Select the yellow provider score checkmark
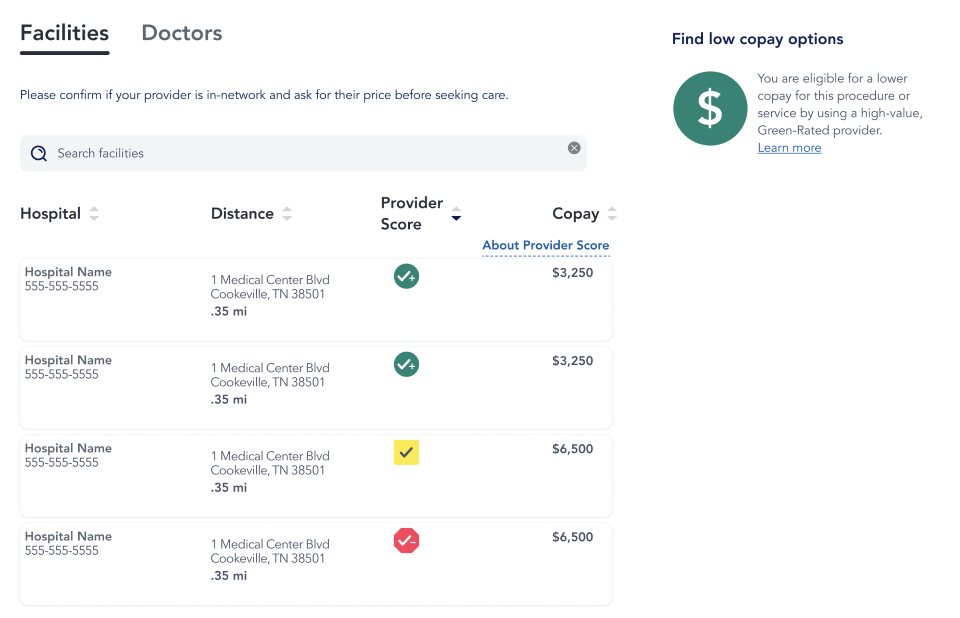Image resolution: width=960 pixels, height=618 pixels. coord(406,452)
